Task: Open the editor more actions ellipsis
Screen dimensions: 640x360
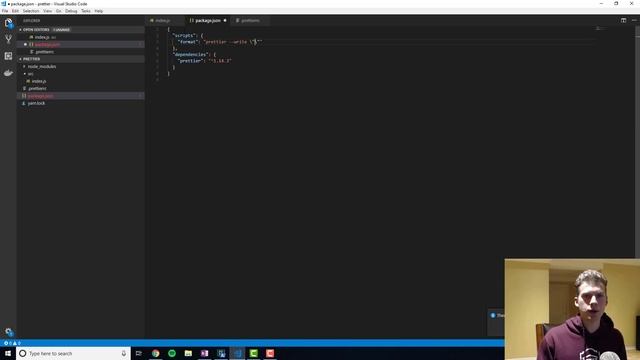Action: coord(634,20)
